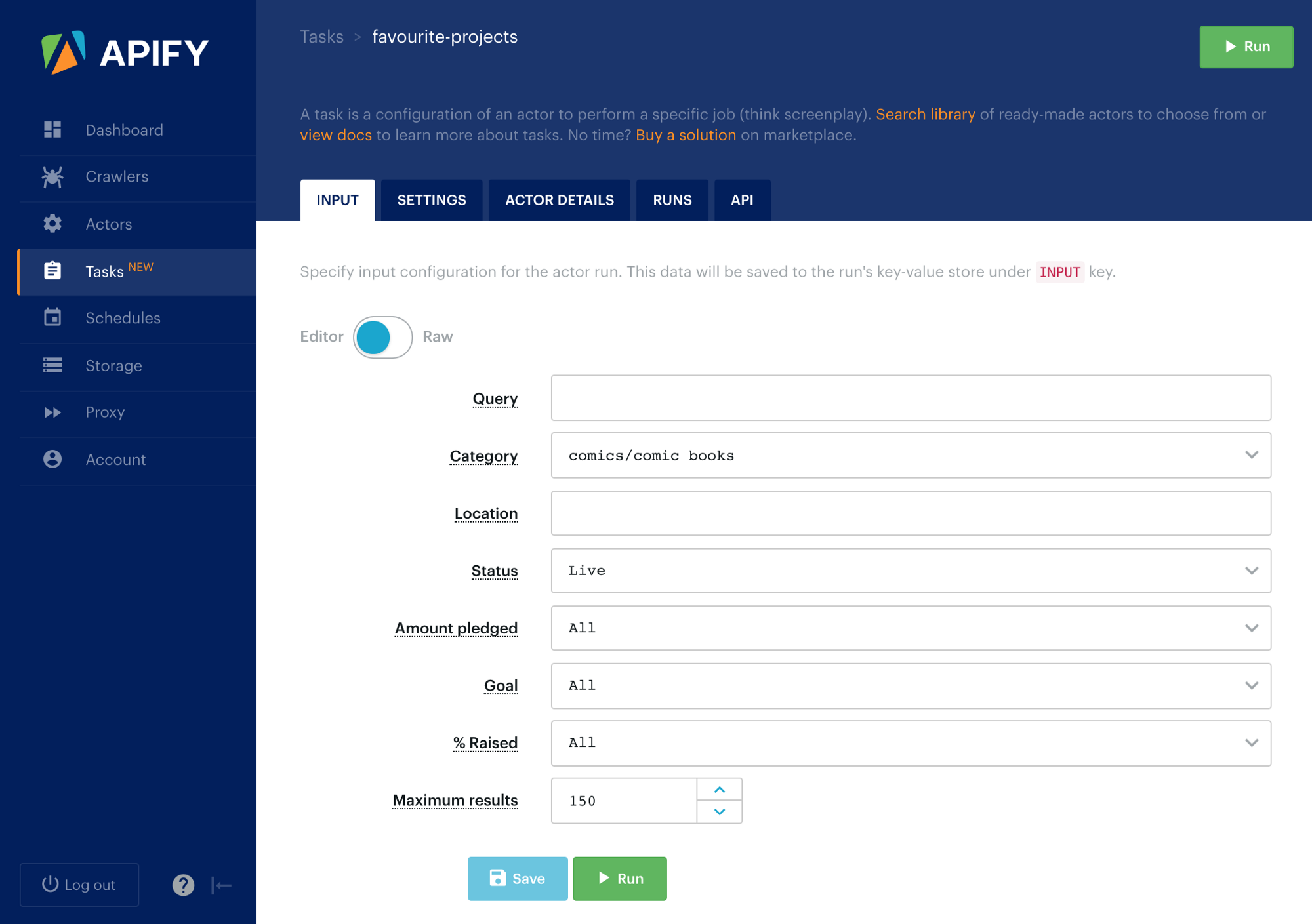Click the Maximum results label
Screen dimensions: 1312x924
pyautogui.click(x=455, y=800)
